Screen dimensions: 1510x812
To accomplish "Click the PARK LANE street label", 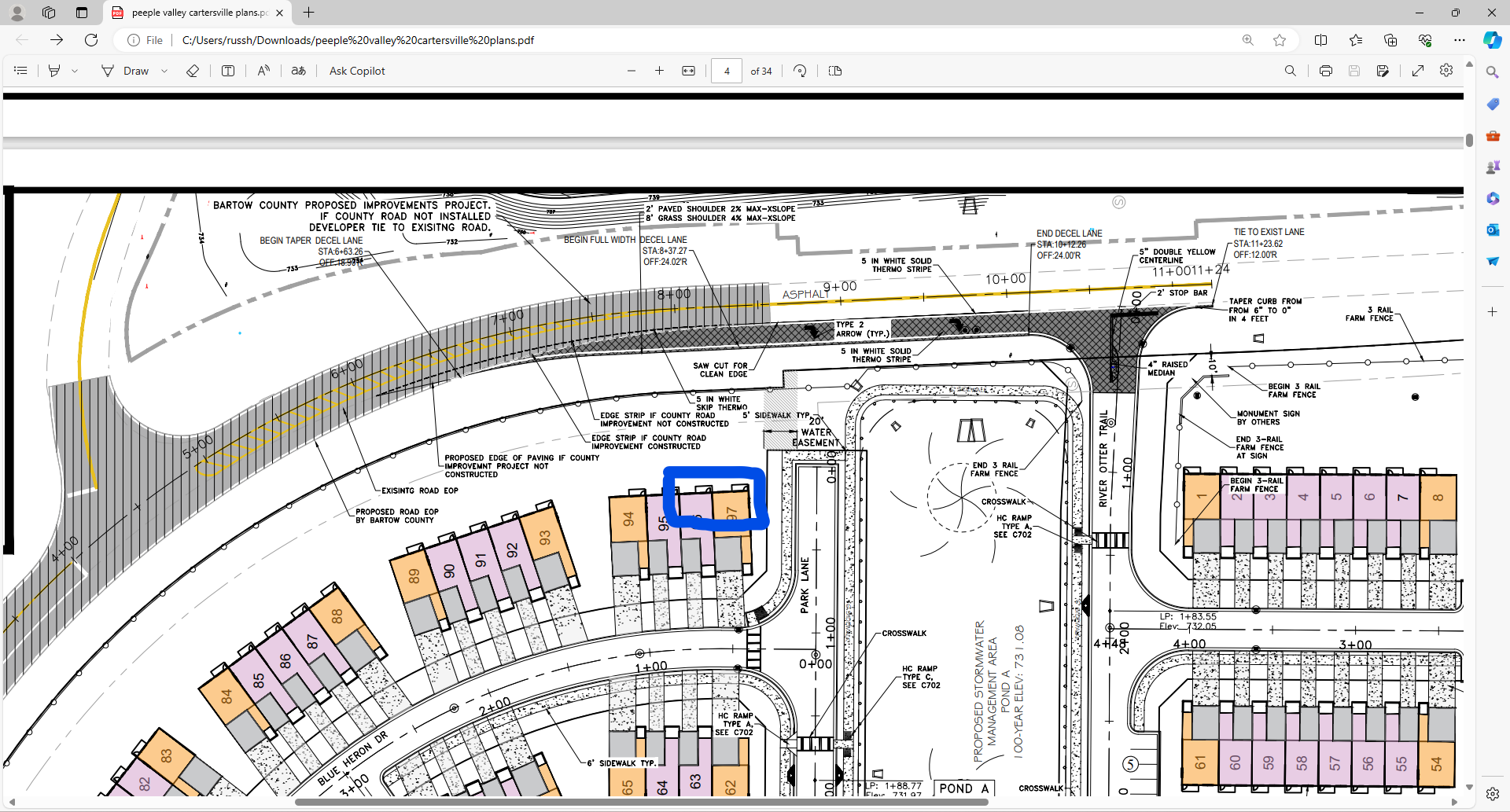I will (x=805, y=585).
